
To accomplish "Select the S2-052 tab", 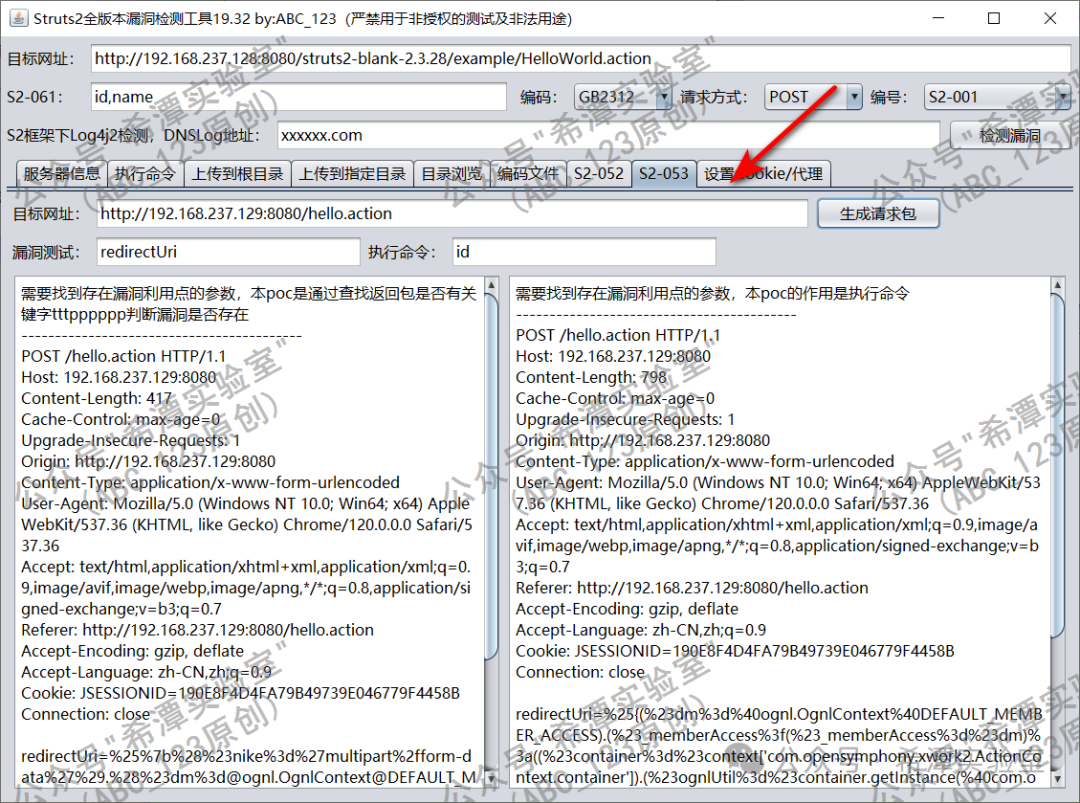I will click(599, 174).
